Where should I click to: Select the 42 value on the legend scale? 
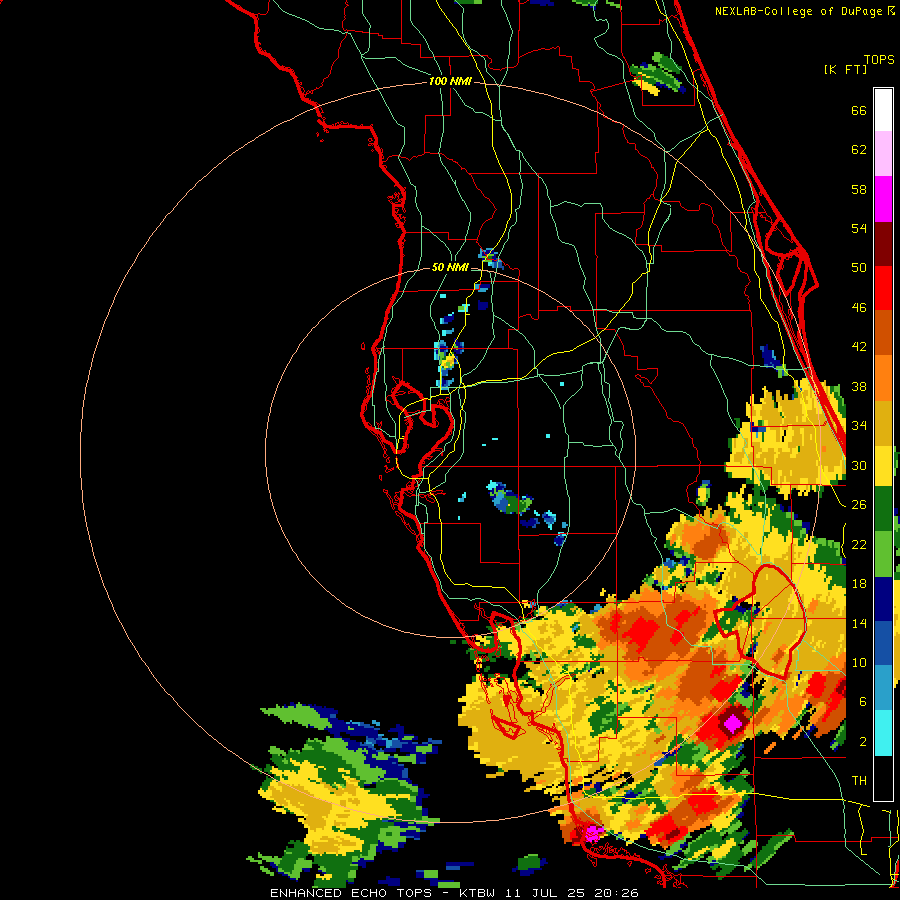coord(859,347)
